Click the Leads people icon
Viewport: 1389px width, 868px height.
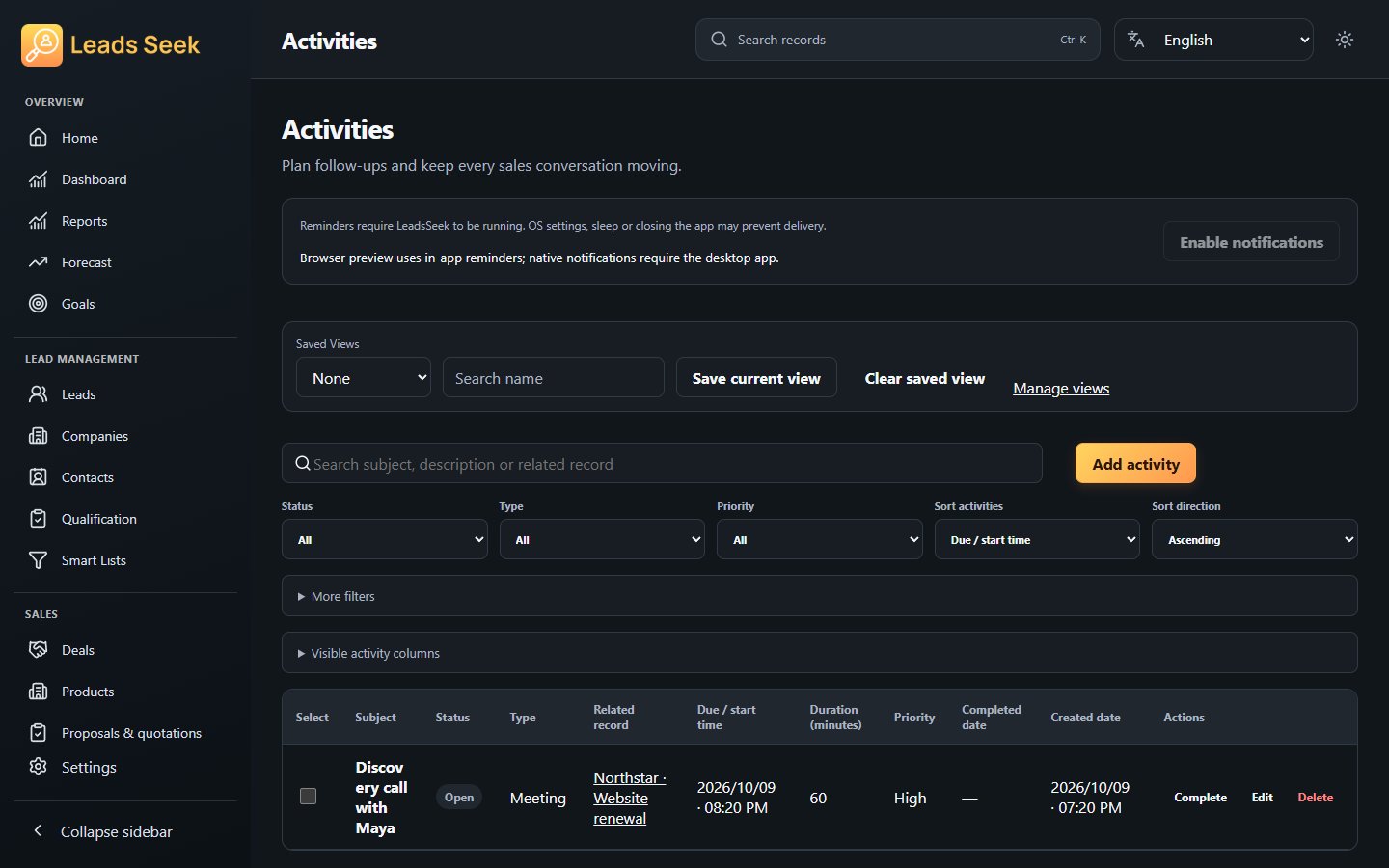pos(38,394)
